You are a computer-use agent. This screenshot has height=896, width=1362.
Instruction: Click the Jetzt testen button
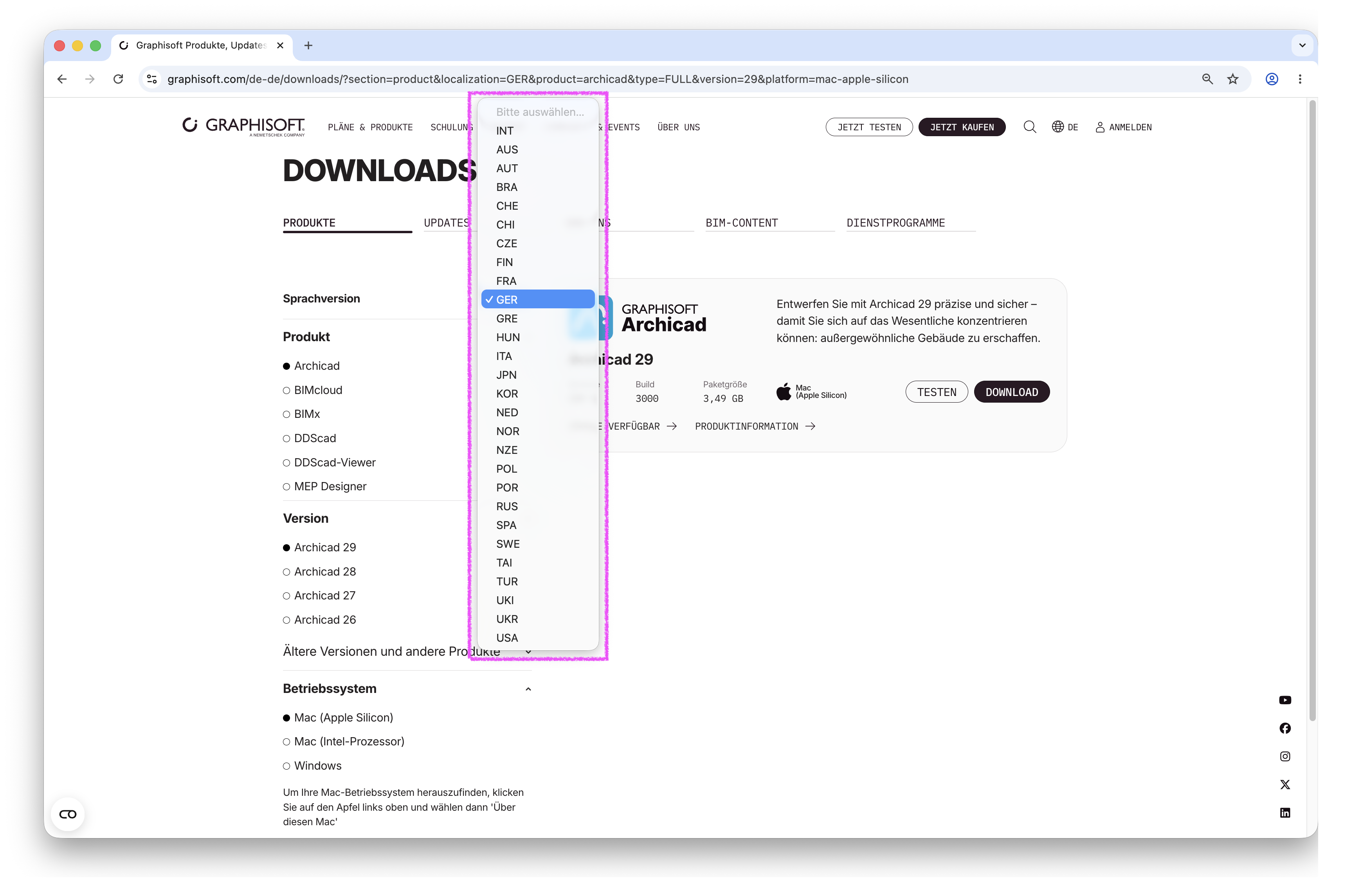pyautogui.click(x=869, y=127)
